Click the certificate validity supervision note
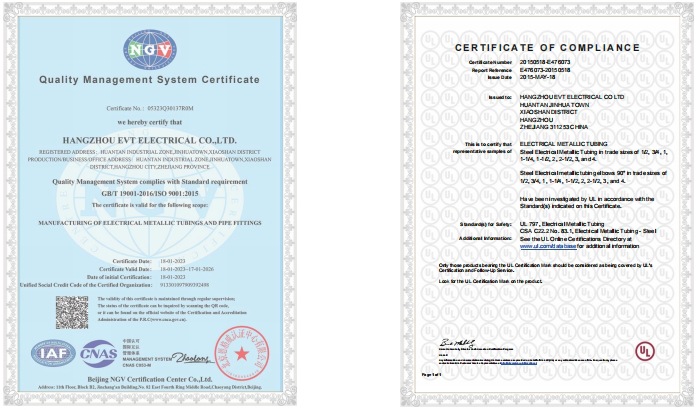 (x=172, y=309)
